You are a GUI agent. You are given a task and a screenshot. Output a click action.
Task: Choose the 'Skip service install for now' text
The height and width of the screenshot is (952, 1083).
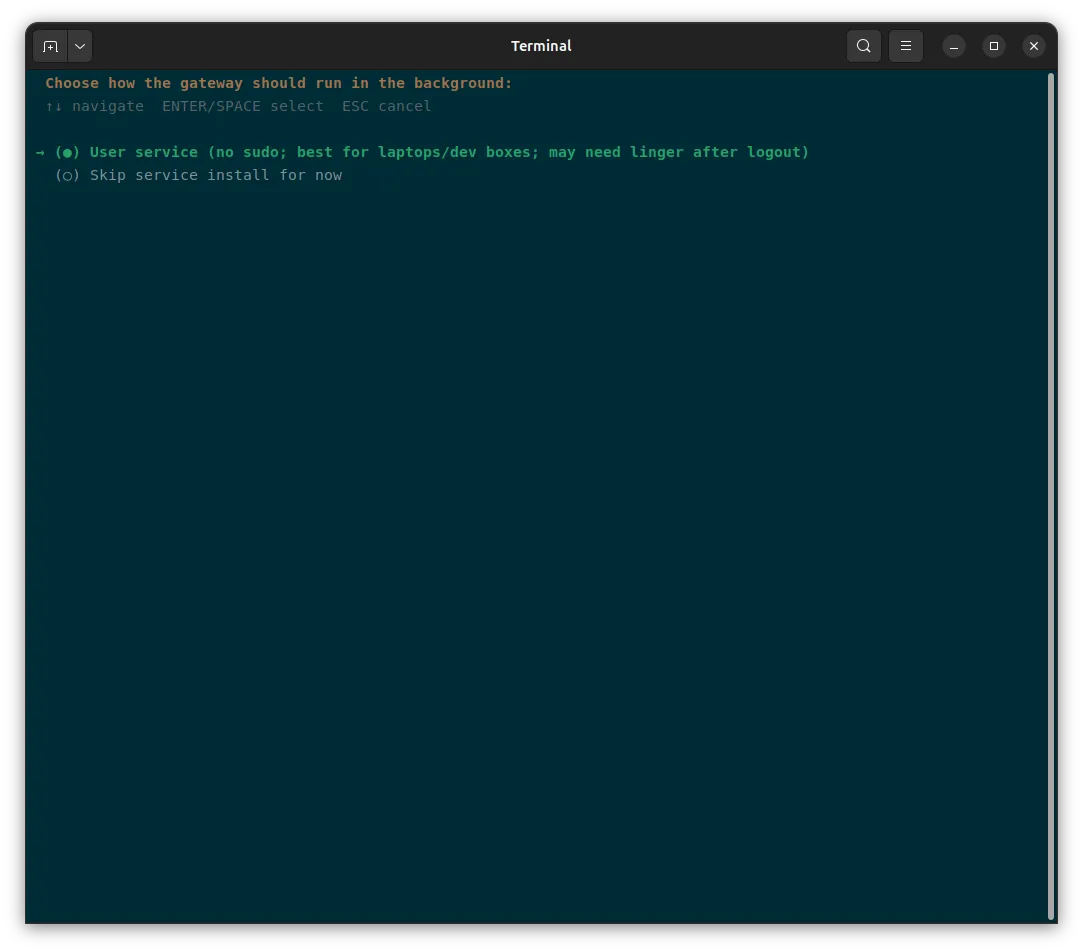[x=216, y=175]
